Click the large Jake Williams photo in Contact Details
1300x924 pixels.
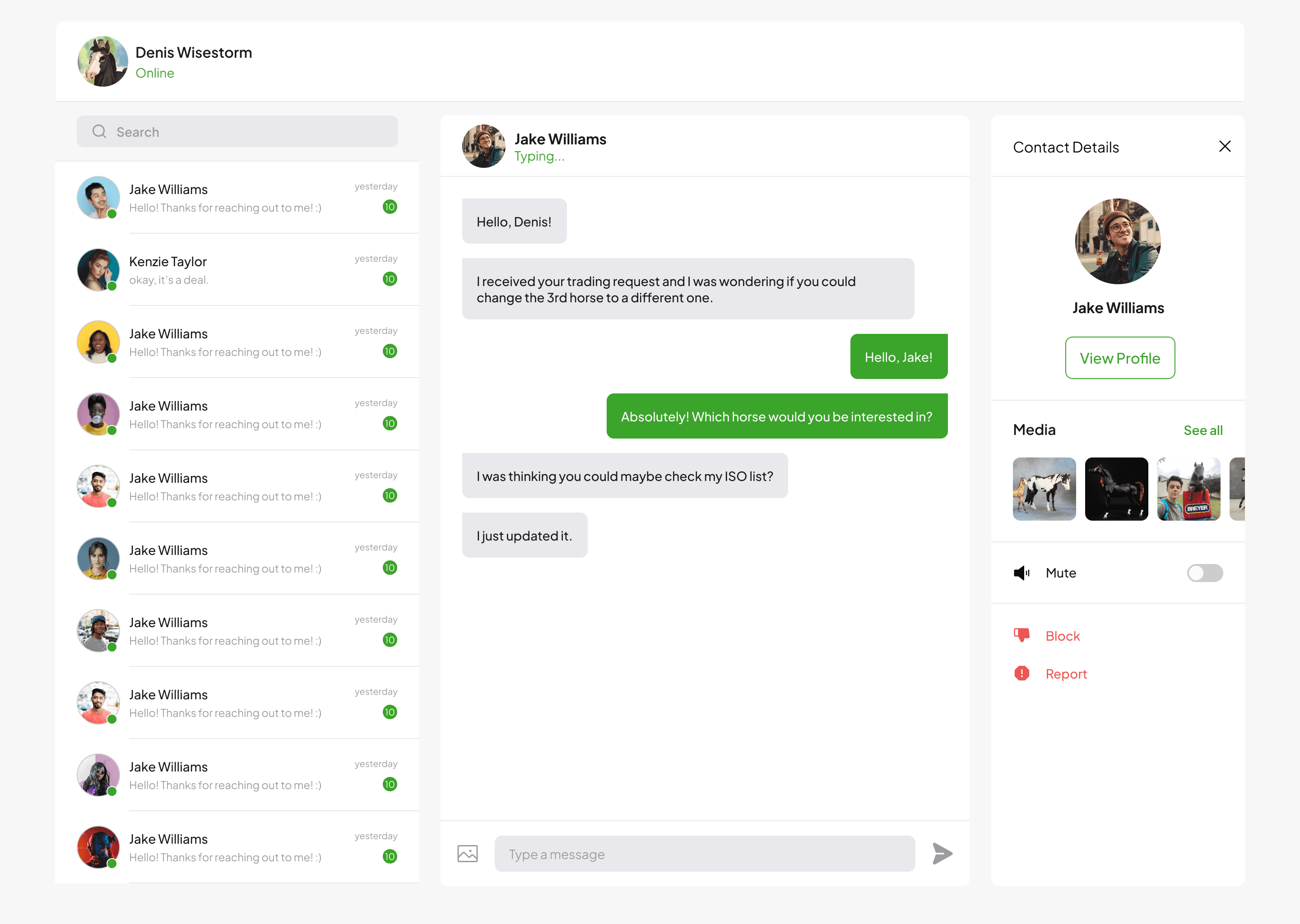point(1118,241)
